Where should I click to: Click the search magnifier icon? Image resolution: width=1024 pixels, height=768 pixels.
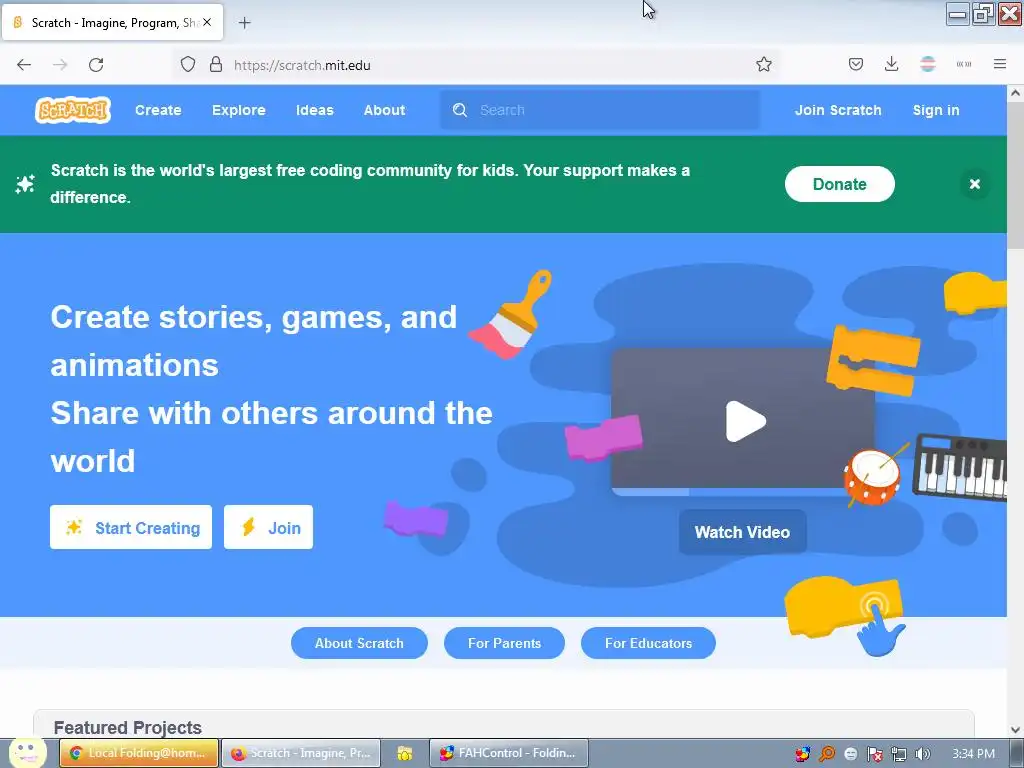[x=460, y=110]
